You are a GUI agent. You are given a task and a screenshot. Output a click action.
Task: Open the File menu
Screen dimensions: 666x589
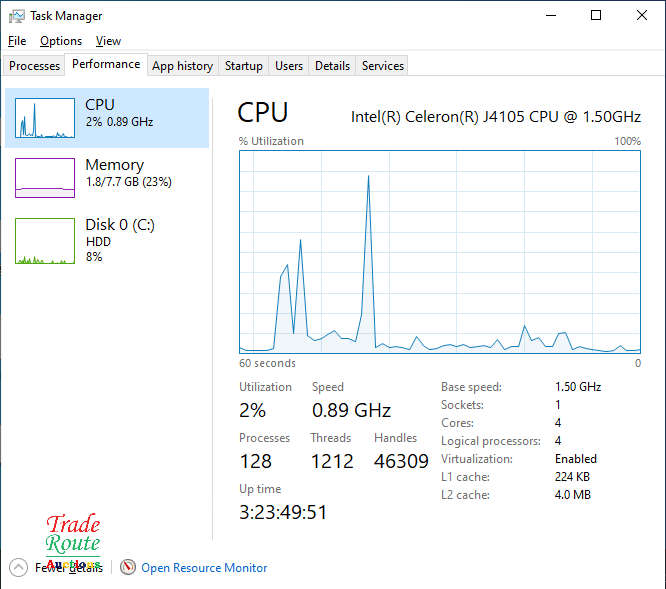click(x=17, y=41)
